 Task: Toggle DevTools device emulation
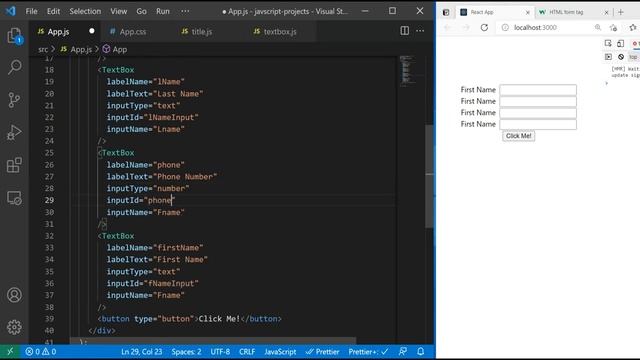620,43
